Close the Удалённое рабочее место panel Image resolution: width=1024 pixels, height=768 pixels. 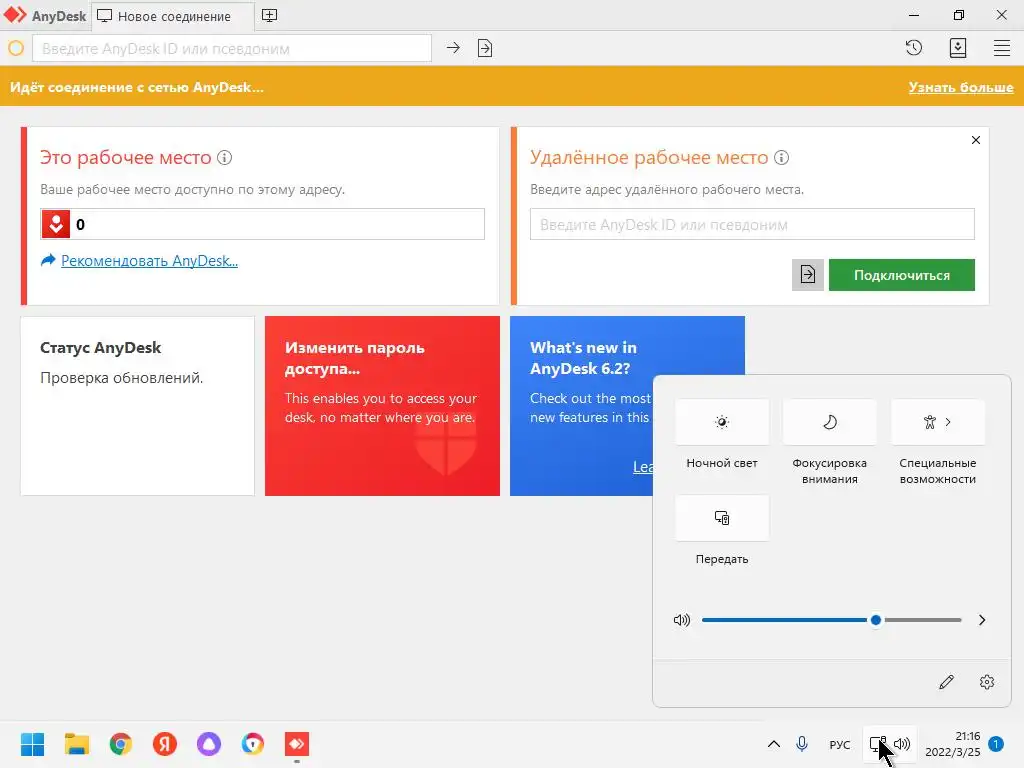(976, 140)
